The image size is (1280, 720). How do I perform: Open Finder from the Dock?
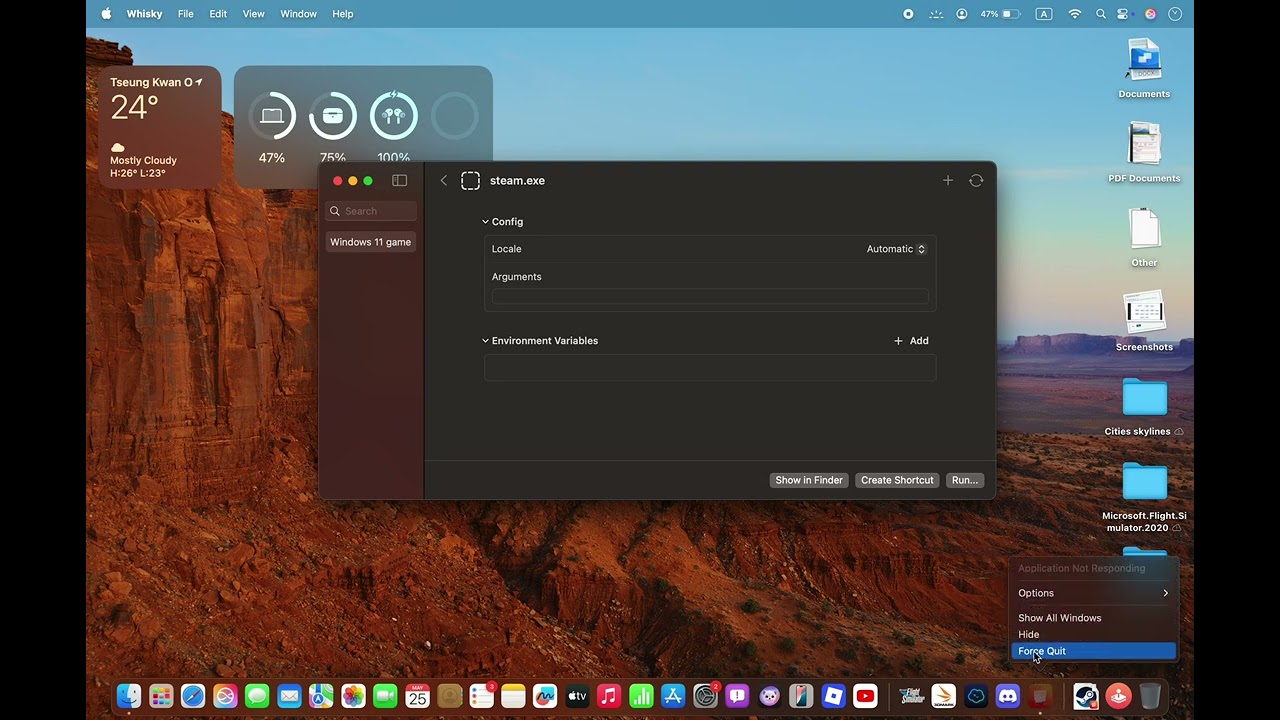point(129,696)
